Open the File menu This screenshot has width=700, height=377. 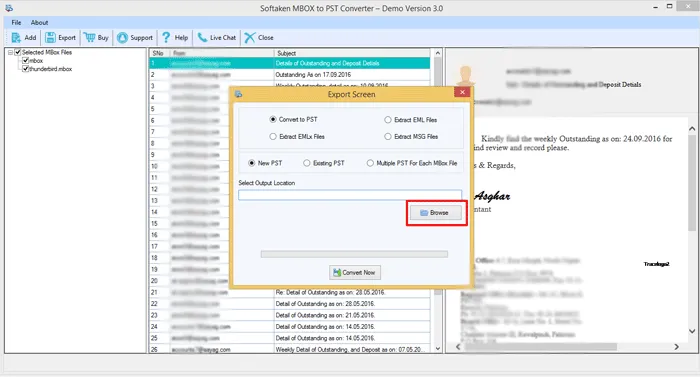16,22
